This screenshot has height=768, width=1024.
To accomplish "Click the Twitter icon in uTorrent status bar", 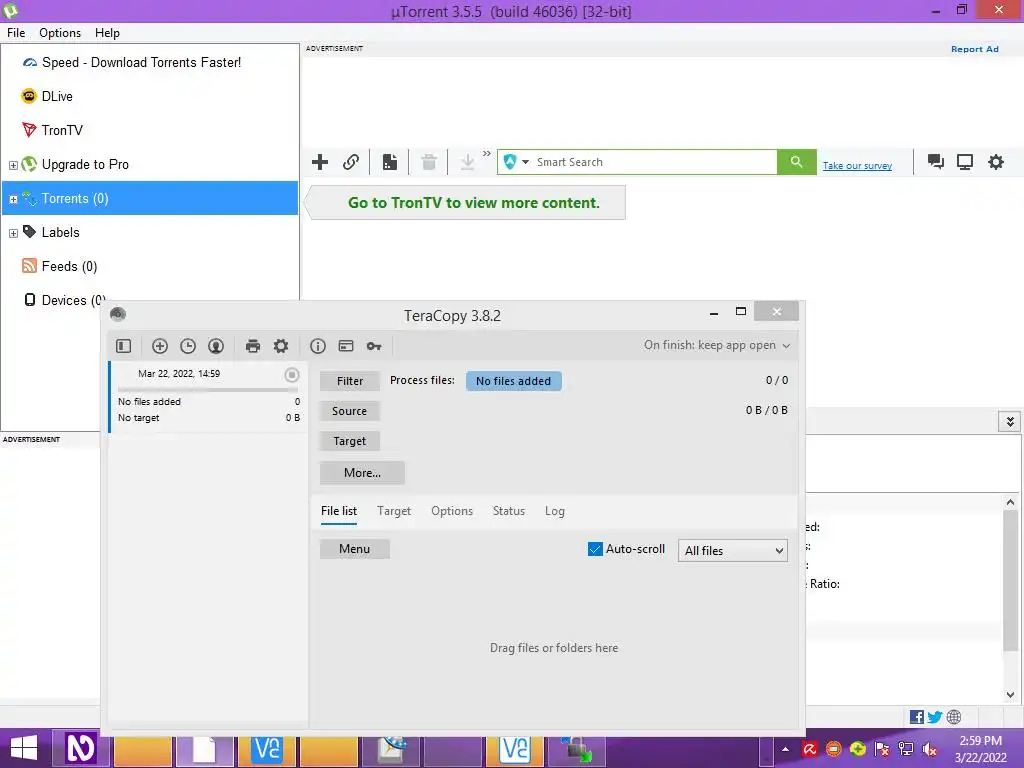I will pos(935,717).
